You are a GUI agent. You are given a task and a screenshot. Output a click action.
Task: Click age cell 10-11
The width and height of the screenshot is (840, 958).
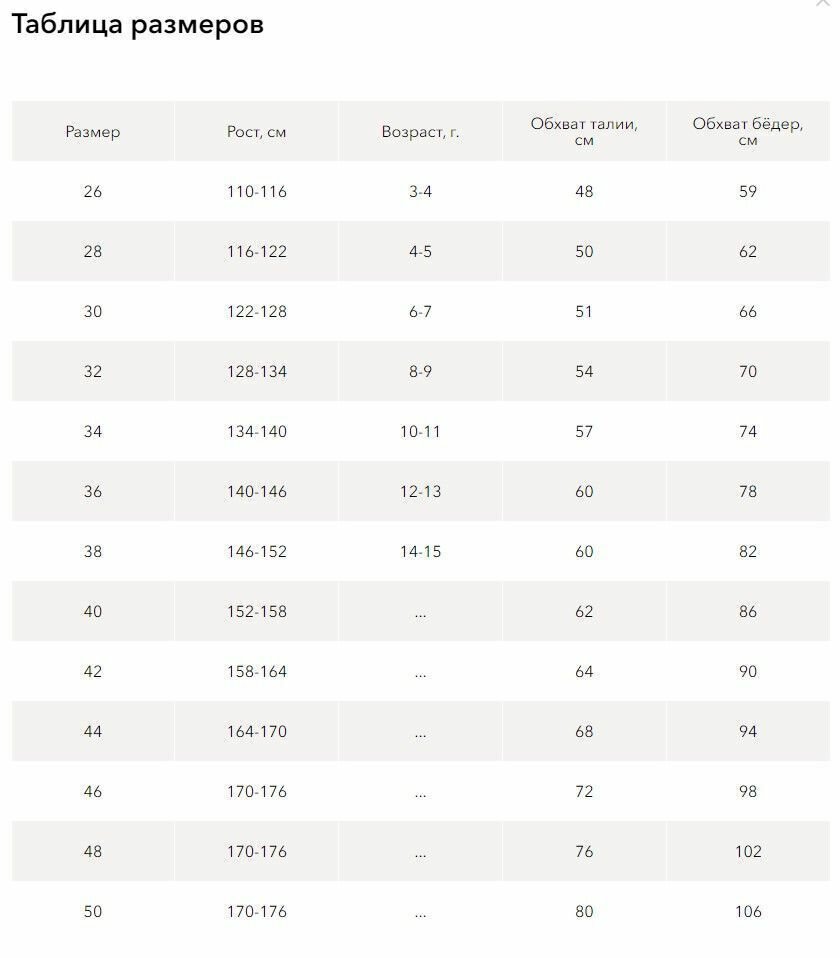pyautogui.click(x=420, y=431)
